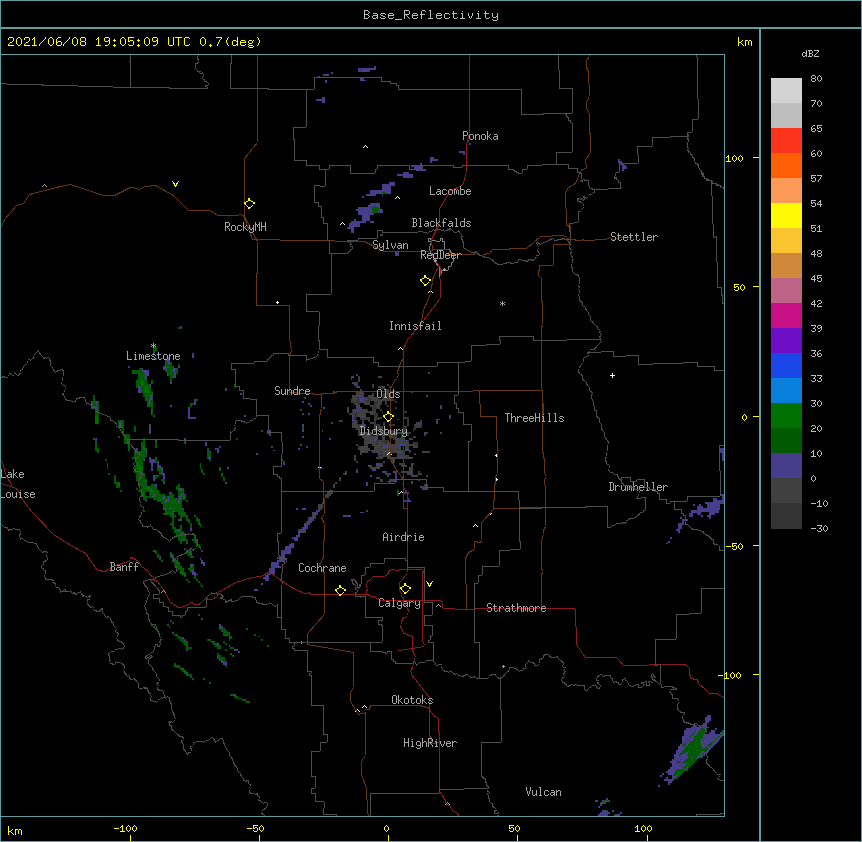862x842 pixels.
Task: Select the light blue 30-33 dBZ legend color
Action: 786,391
